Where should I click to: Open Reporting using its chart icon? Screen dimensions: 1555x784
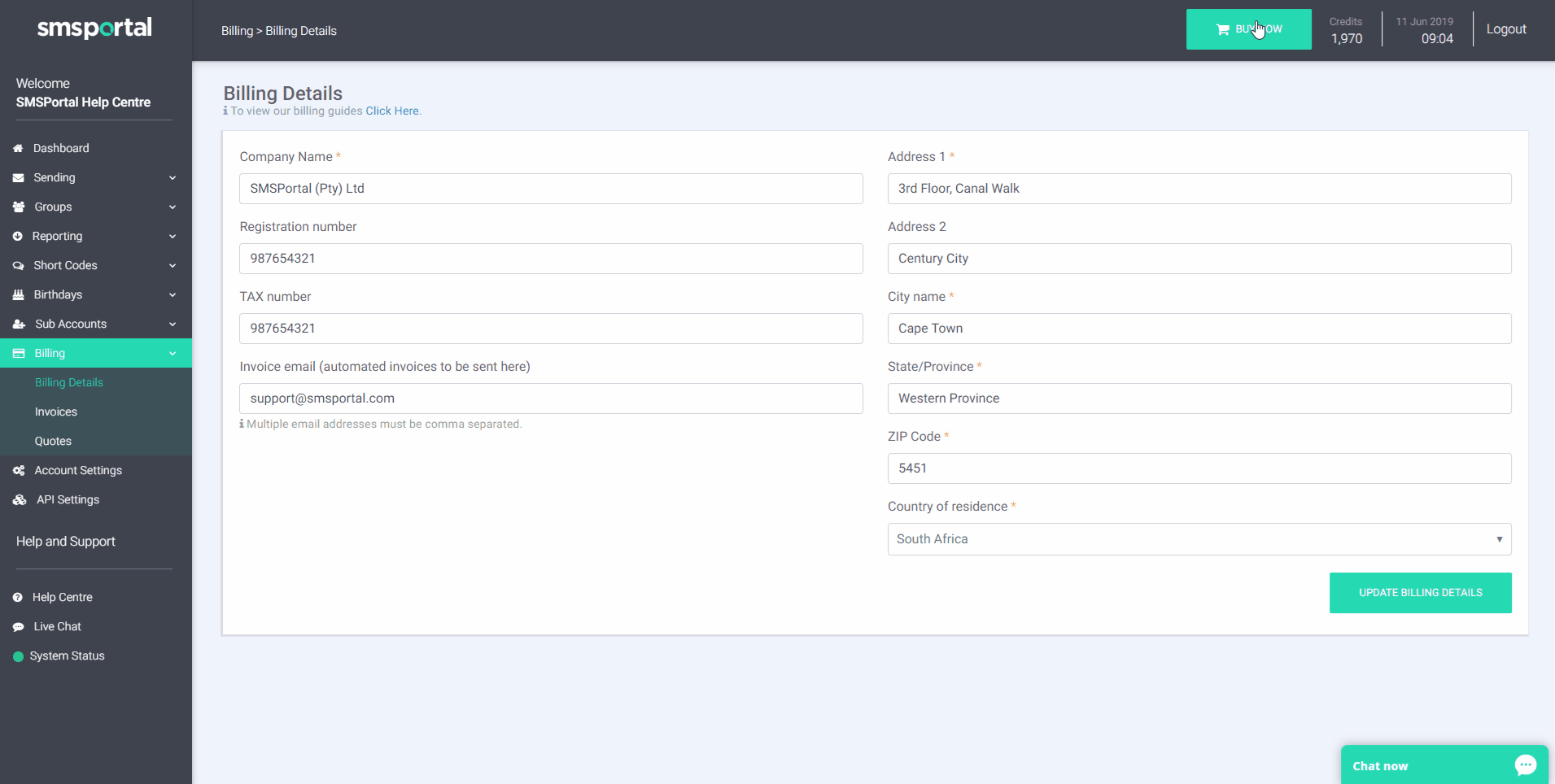[18, 236]
